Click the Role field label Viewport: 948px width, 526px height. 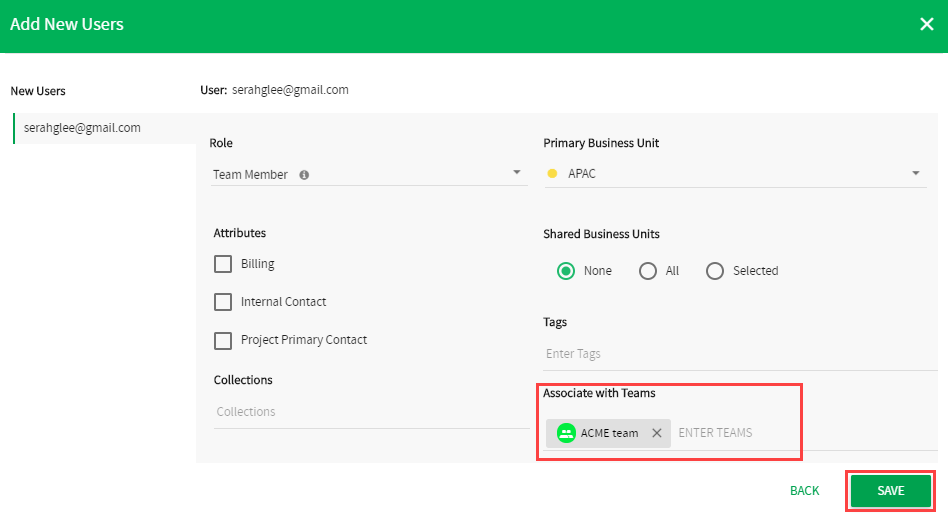click(221, 143)
